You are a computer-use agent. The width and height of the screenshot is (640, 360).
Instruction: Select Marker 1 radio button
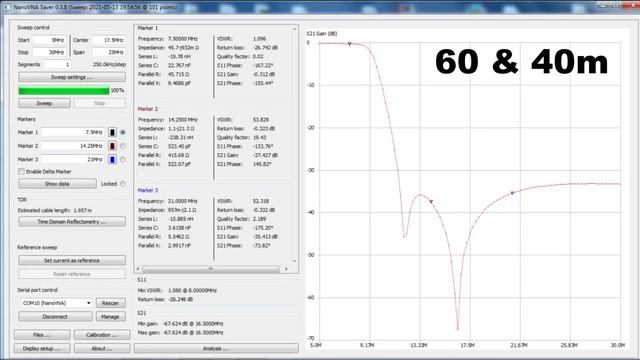pyautogui.click(x=122, y=132)
